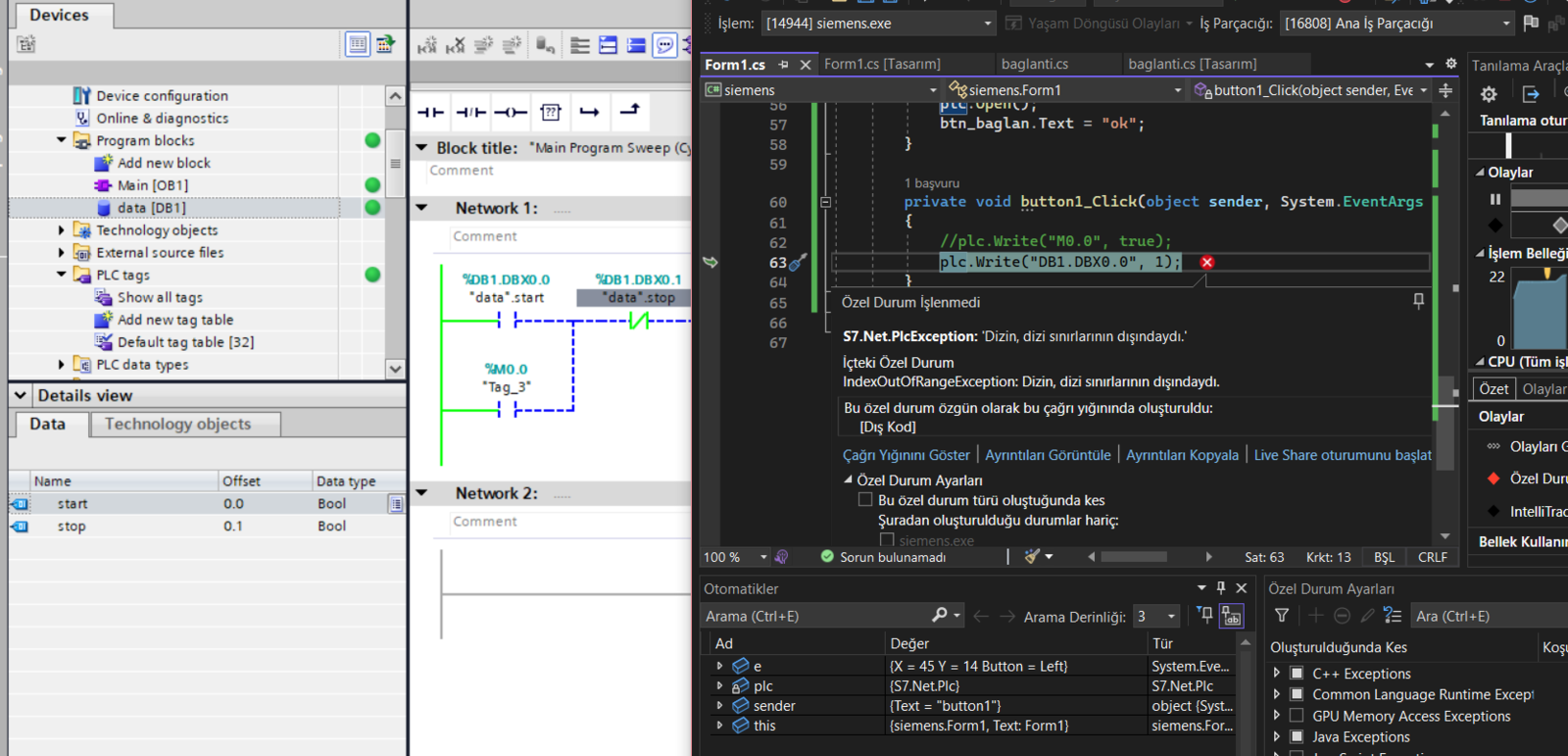1568x756 pixels.
Task: Open the İşlem process dropdown
Action: (878, 23)
